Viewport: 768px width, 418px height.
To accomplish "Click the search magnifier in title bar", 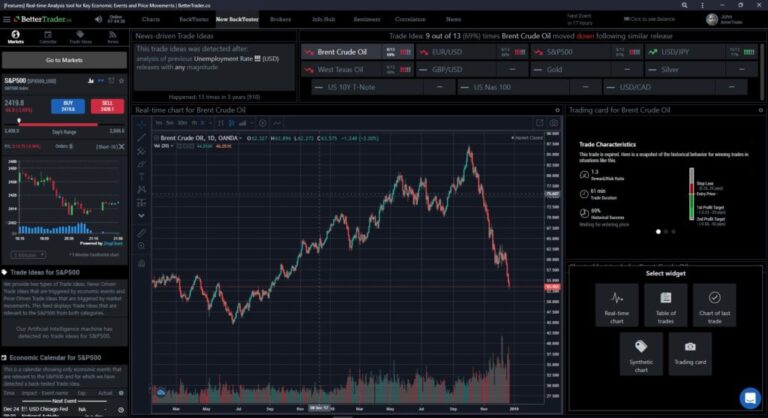I will point(684,5).
